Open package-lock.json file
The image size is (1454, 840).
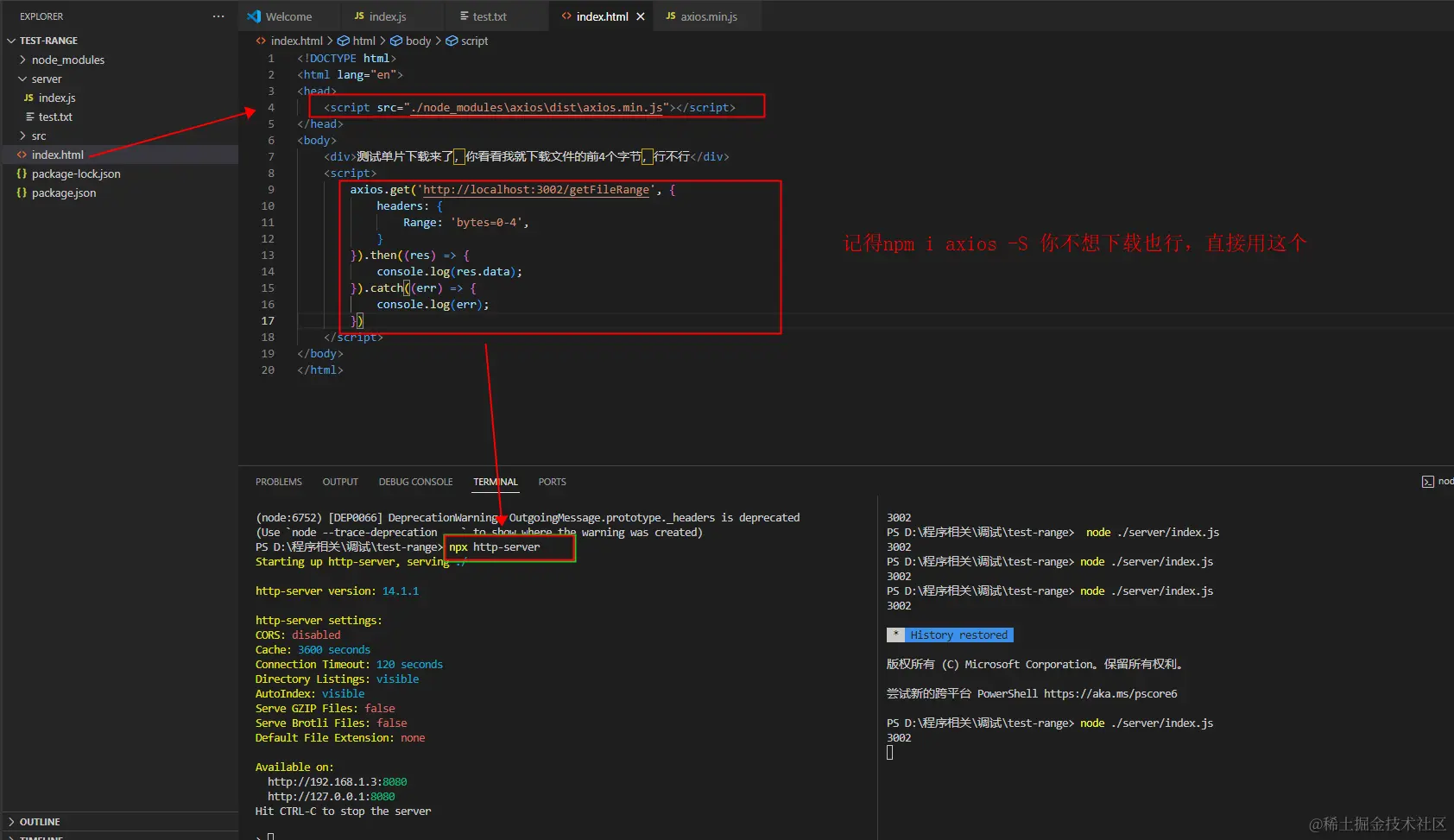76,174
